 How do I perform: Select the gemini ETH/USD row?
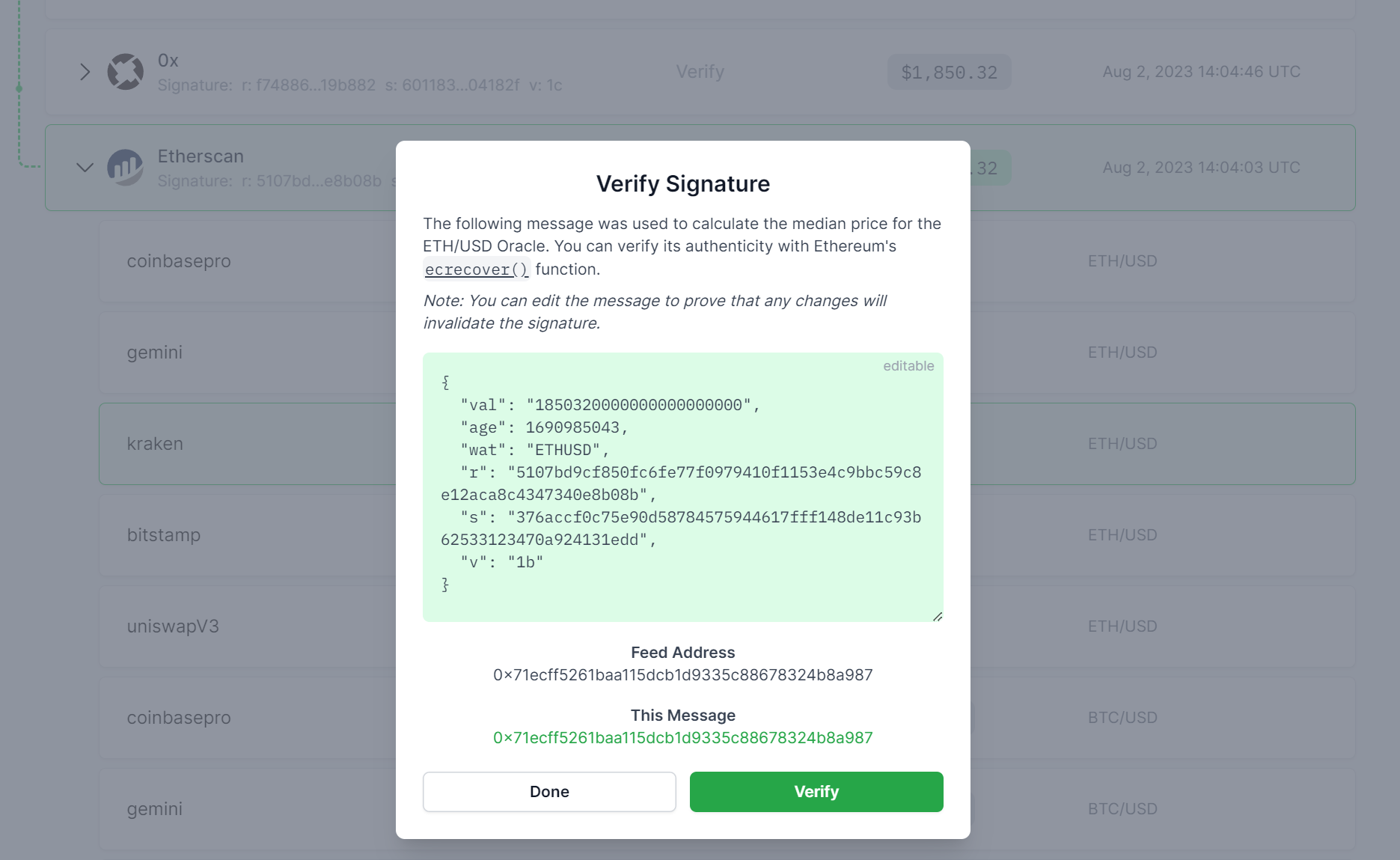tap(727, 353)
